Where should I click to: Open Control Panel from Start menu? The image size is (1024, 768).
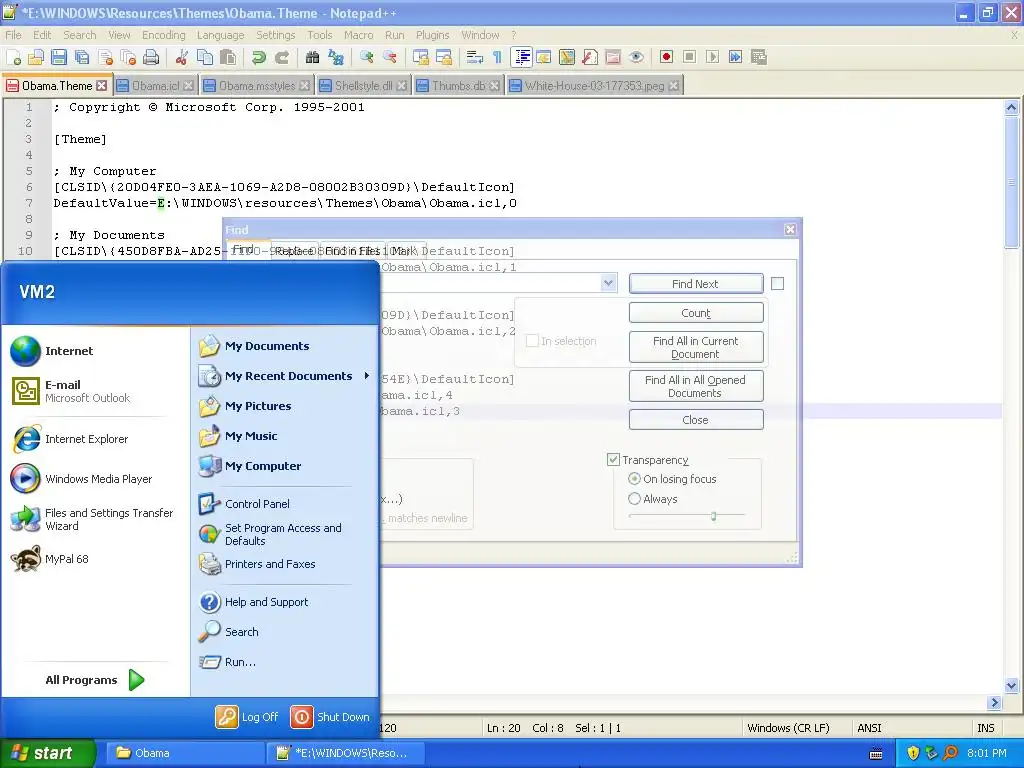[x=244, y=504]
